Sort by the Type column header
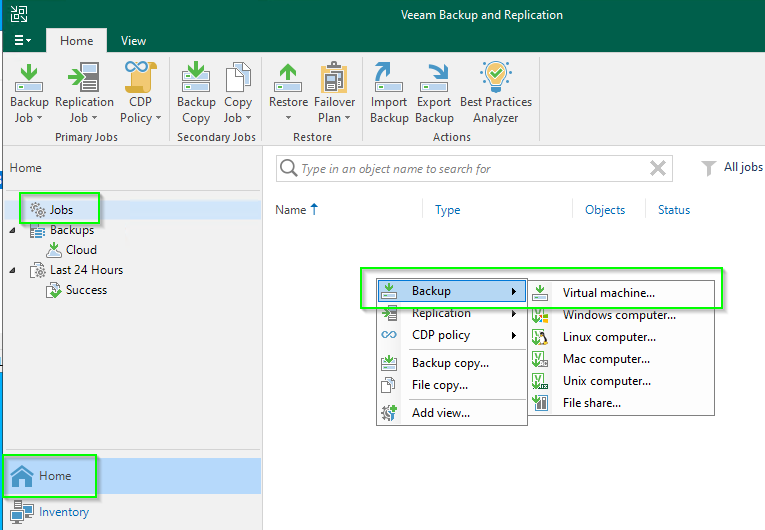The height and width of the screenshot is (530, 765). tap(447, 210)
